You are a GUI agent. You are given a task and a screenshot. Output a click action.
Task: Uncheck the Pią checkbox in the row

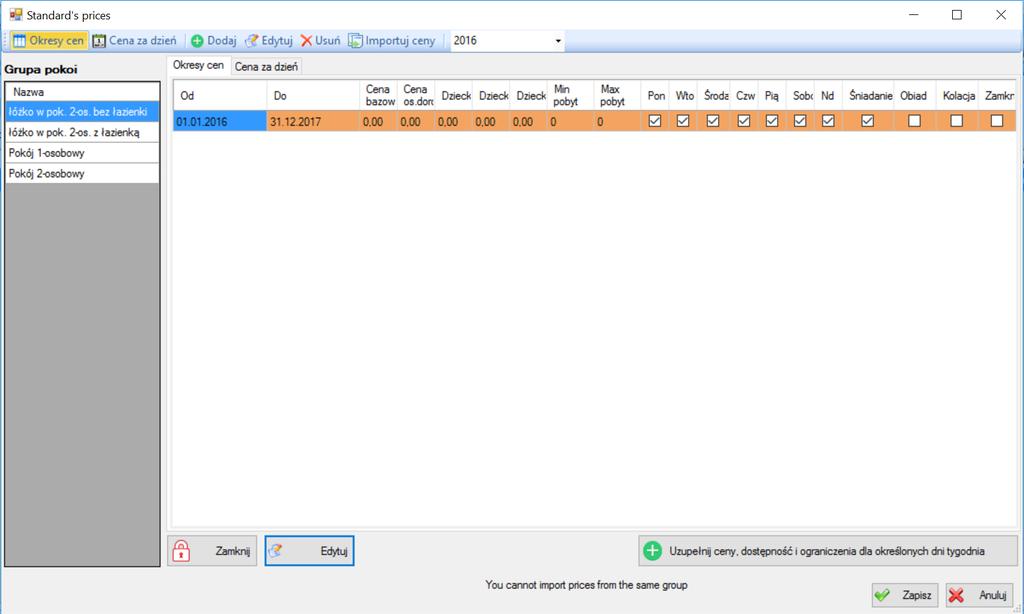coord(772,121)
